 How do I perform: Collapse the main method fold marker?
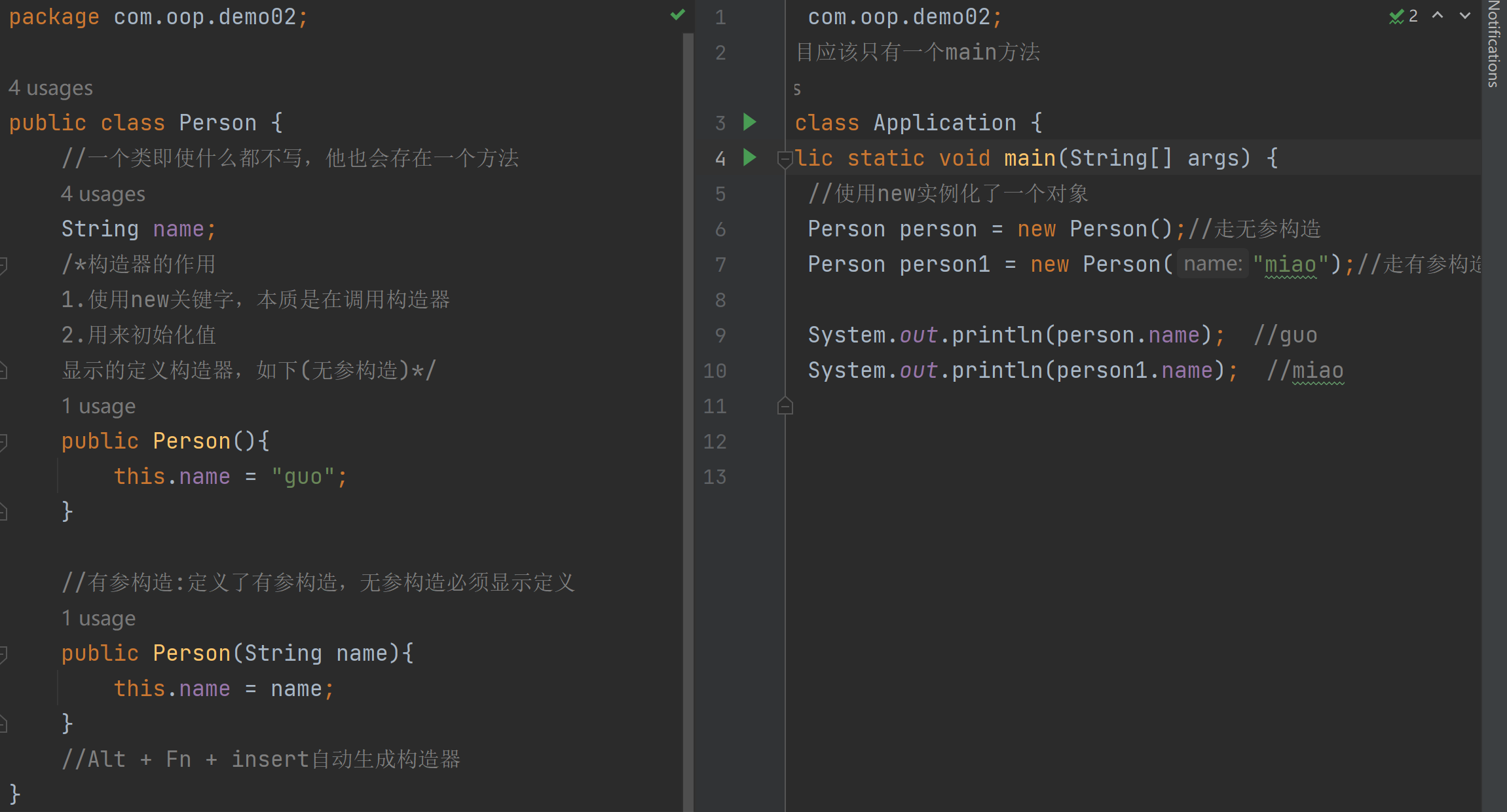[784, 158]
